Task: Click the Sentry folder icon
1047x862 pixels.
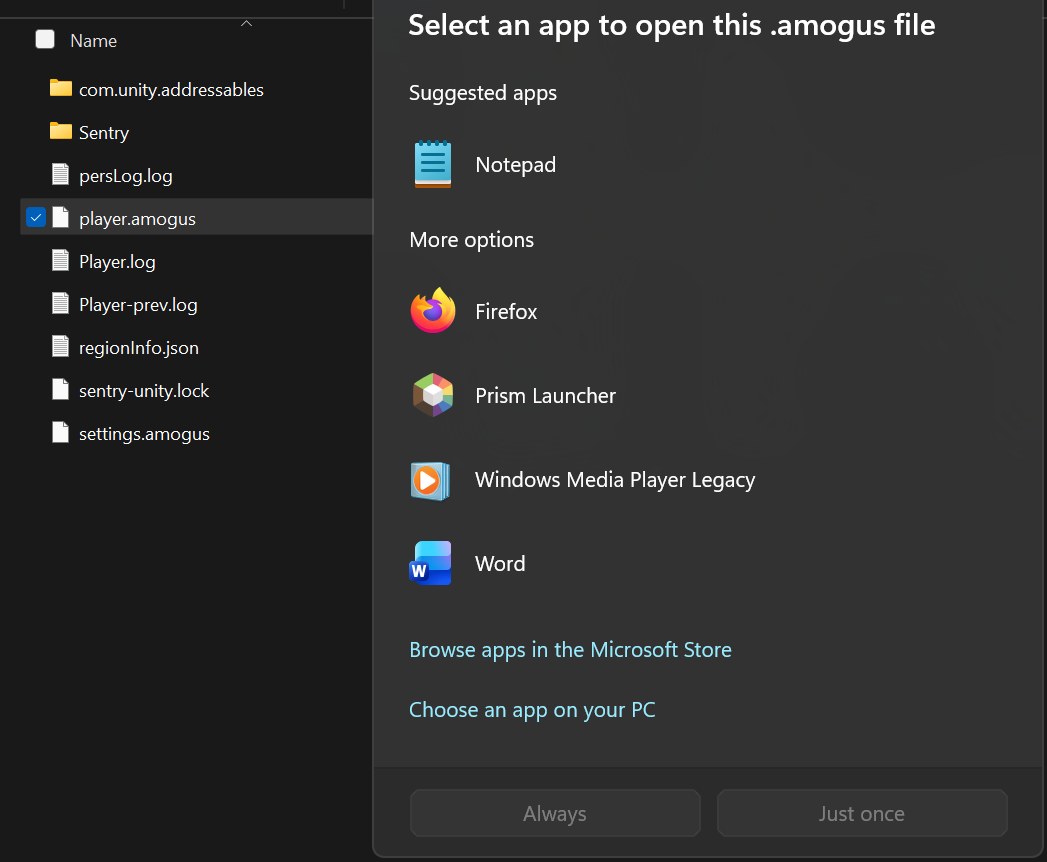Action: pyautogui.click(x=61, y=131)
